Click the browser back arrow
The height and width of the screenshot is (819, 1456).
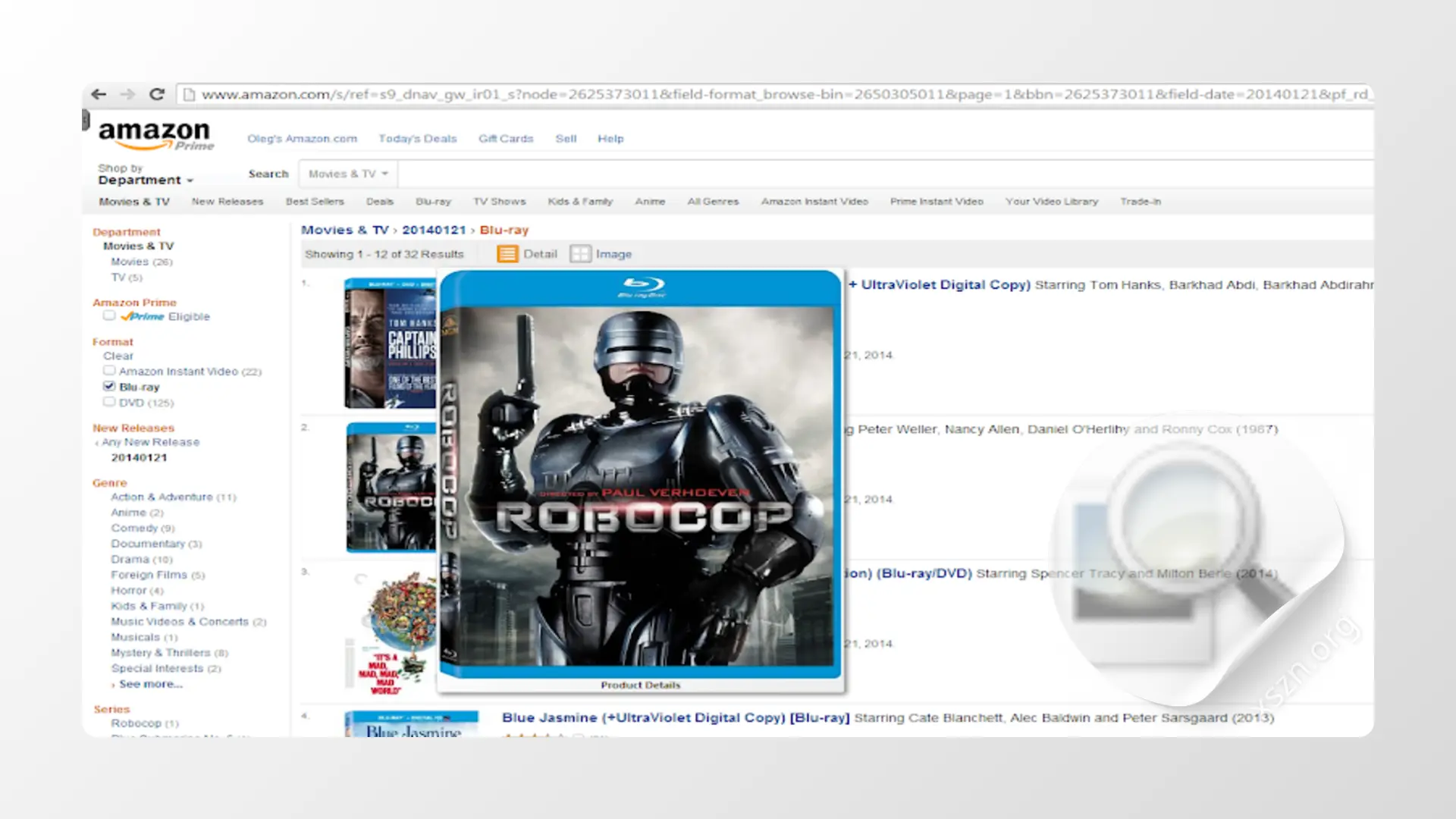click(99, 94)
